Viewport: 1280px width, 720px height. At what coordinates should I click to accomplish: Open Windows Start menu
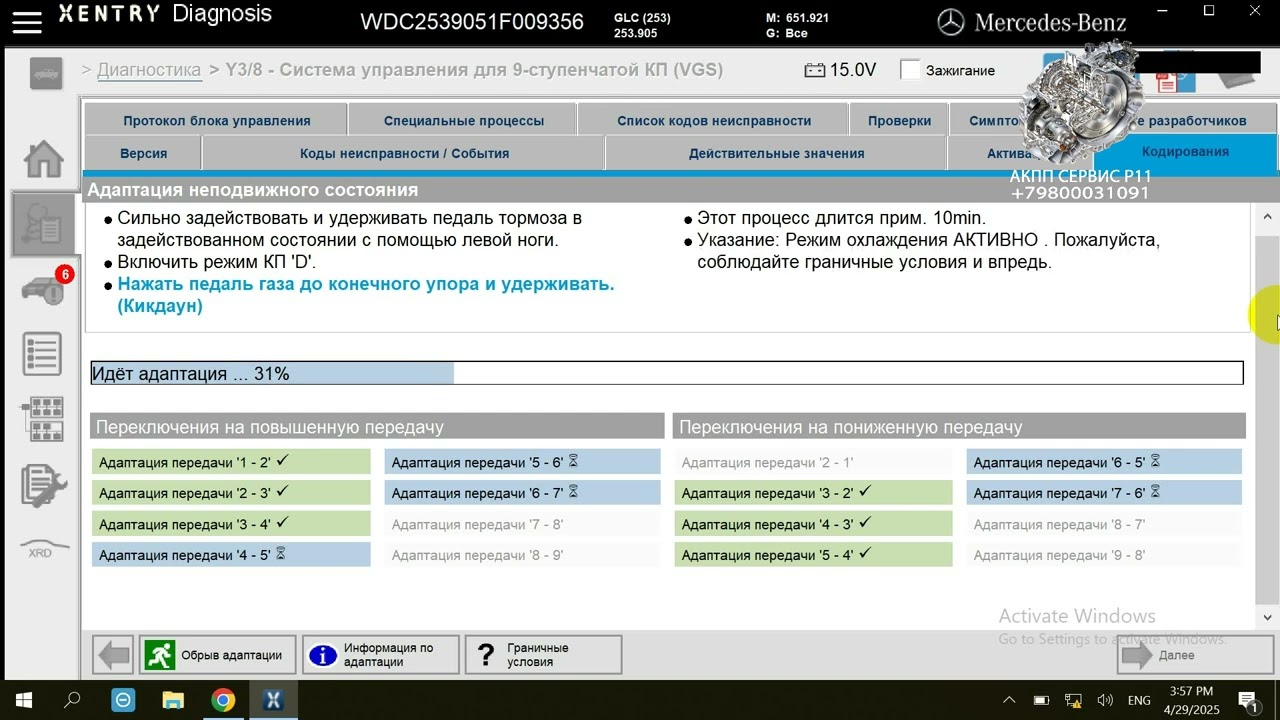pos(22,700)
